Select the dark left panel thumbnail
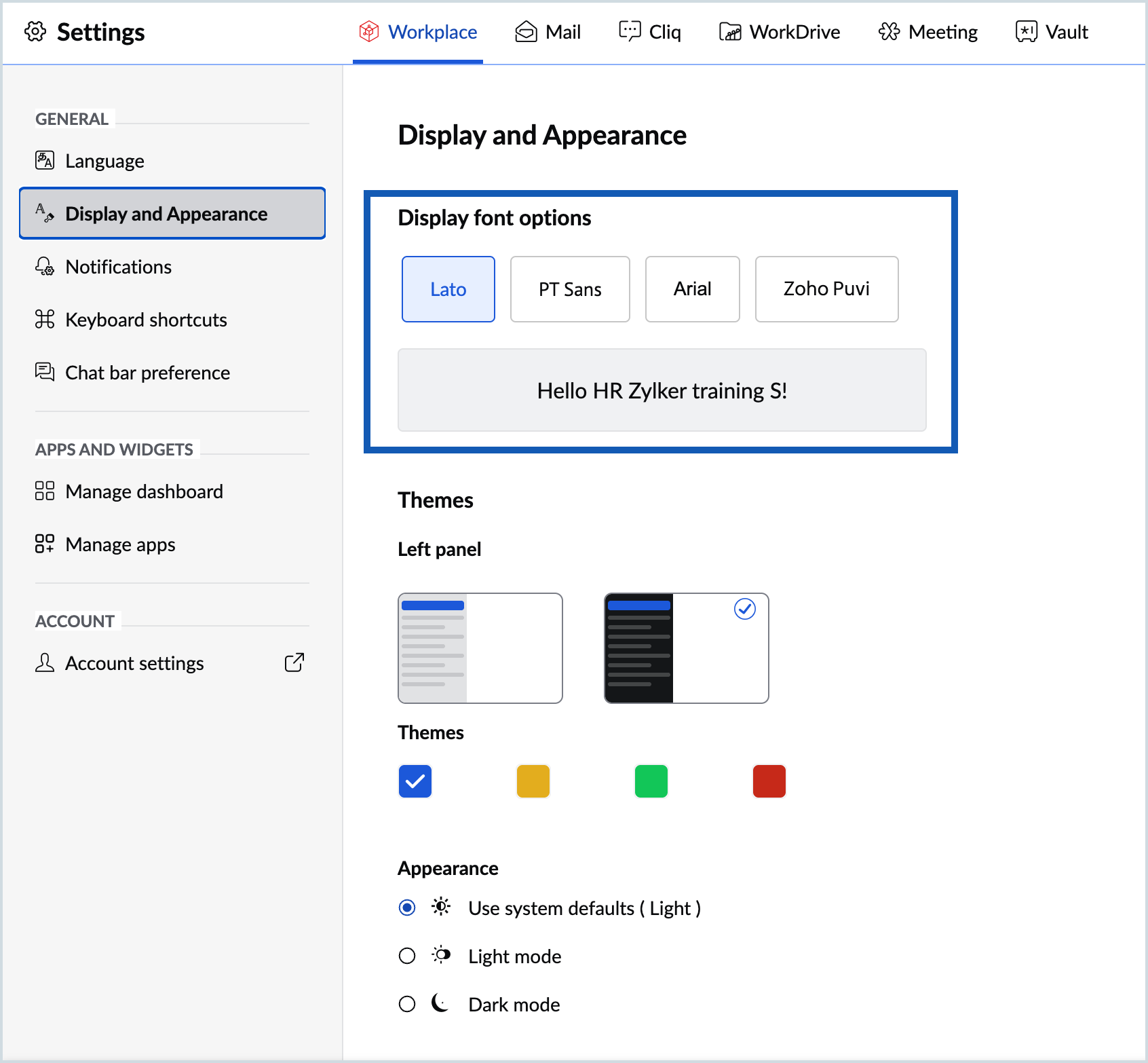Image resolution: width=1148 pixels, height=1063 pixels. tap(687, 648)
